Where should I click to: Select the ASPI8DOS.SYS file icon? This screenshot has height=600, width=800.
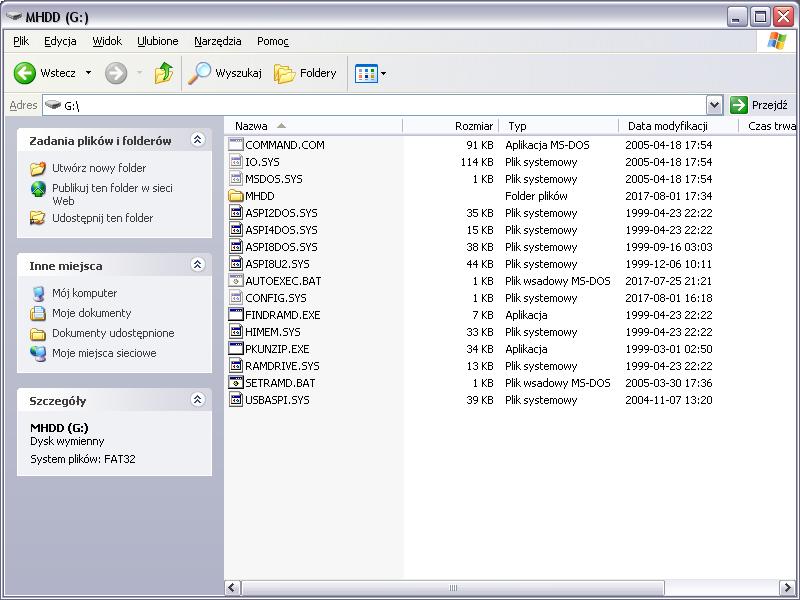[235, 247]
